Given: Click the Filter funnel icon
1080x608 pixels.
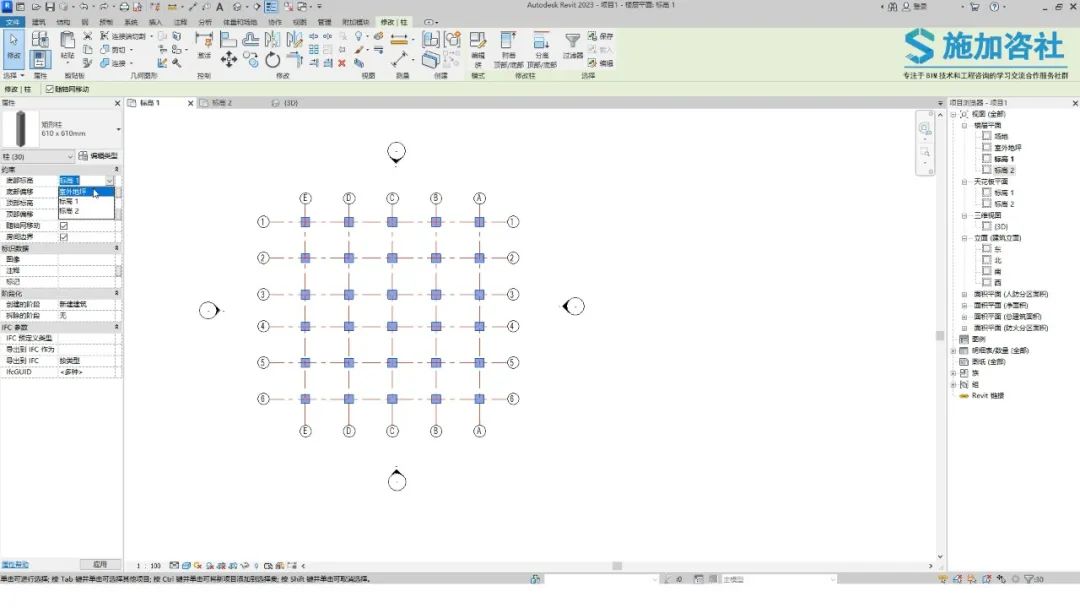Looking at the screenshot, I should 572,41.
